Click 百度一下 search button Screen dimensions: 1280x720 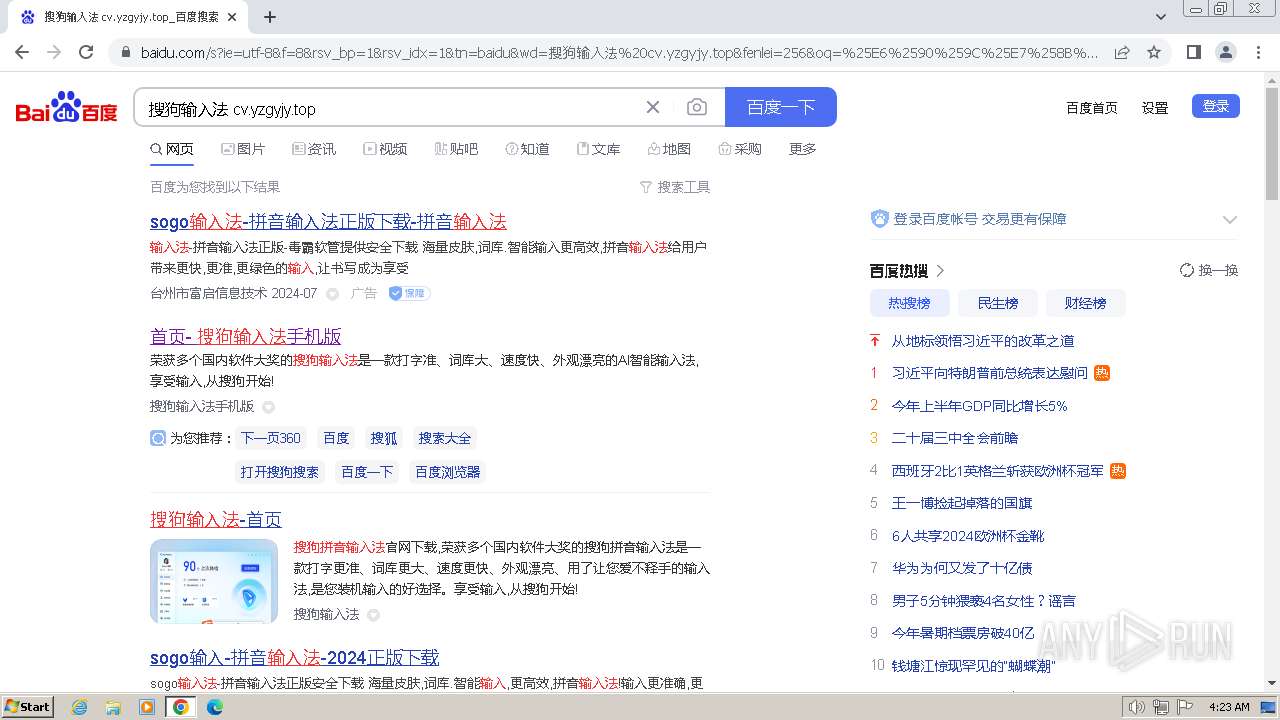pyautogui.click(x=781, y=107)
